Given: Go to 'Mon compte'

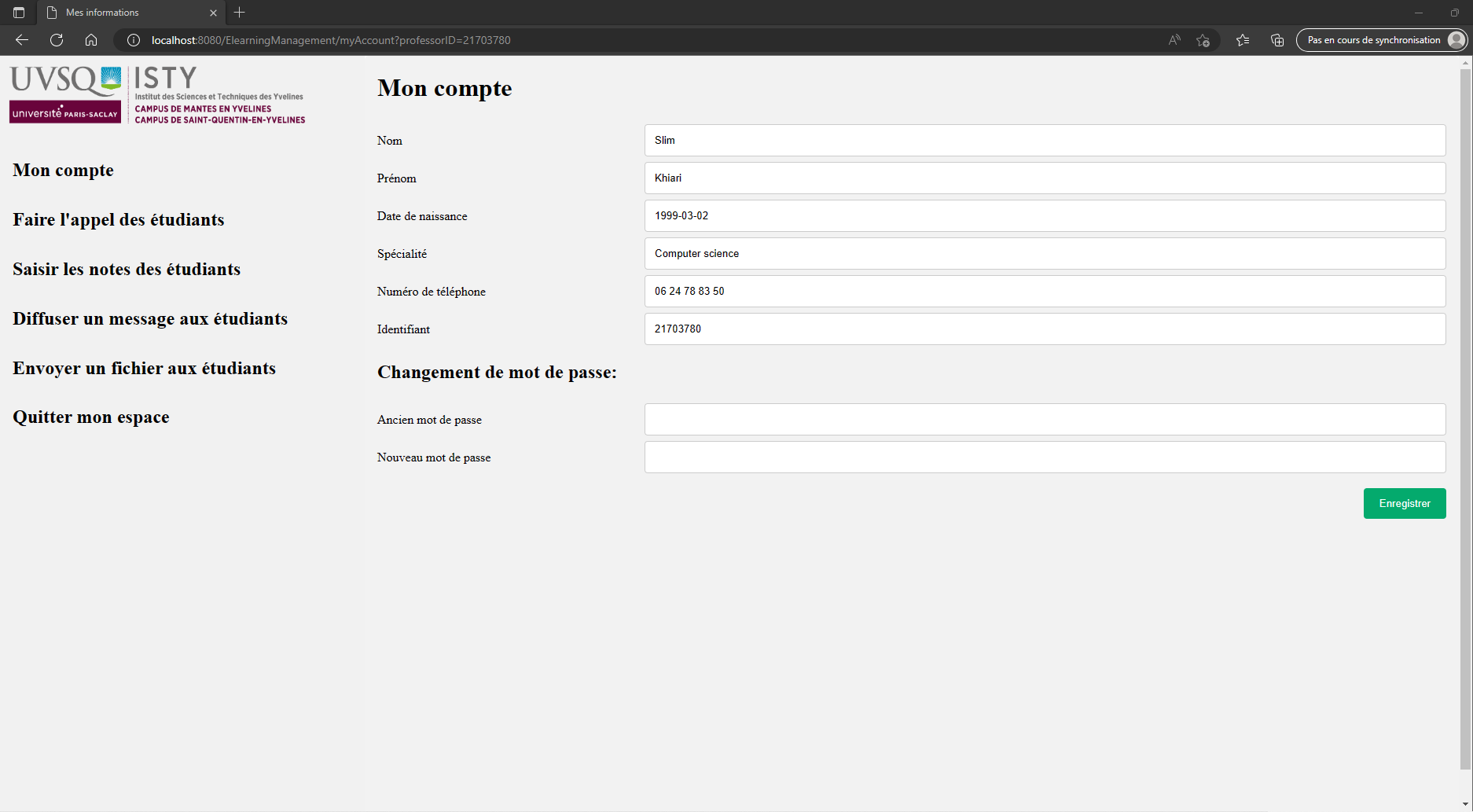Looking at the screenshot, I should [63, 171].
